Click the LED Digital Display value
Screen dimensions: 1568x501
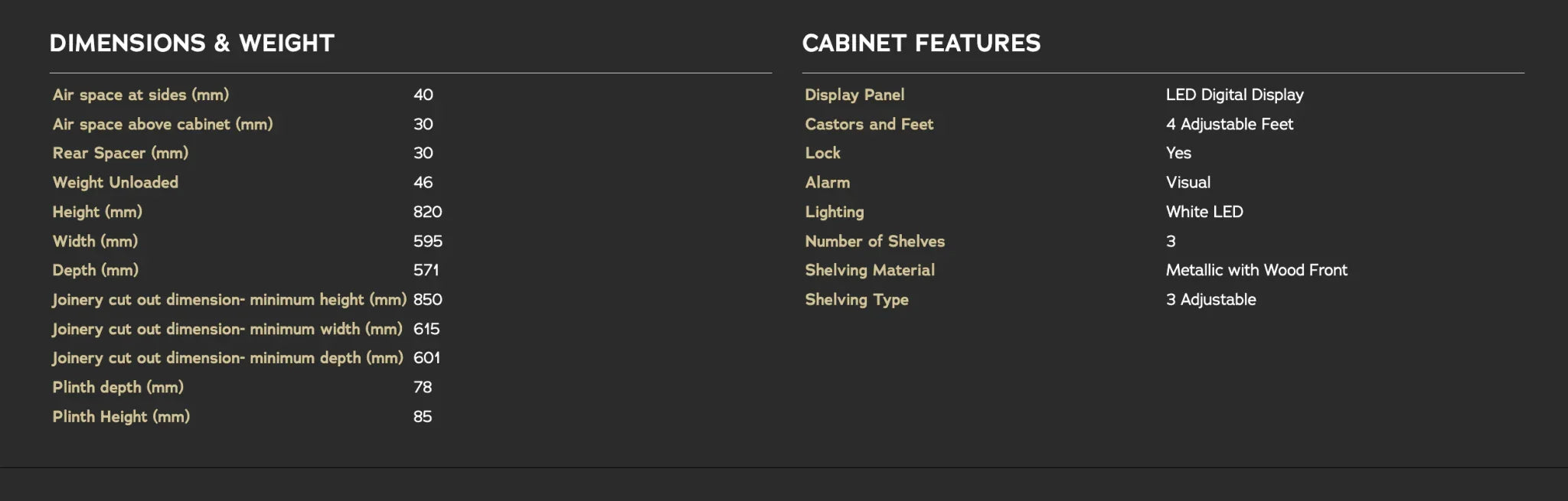coord(1234,95)
